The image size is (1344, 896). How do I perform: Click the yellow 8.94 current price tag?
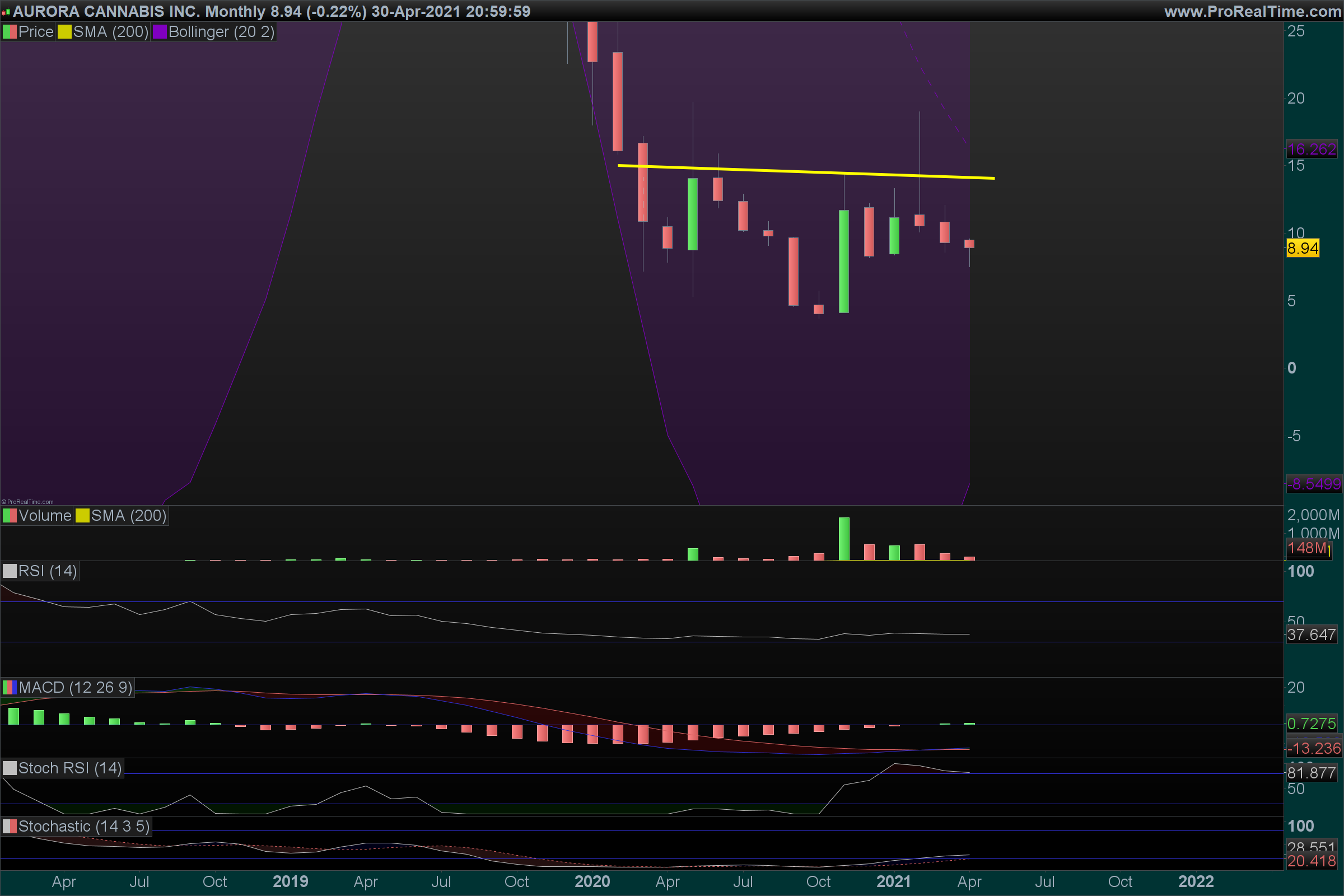pyautogui.click(x=1303, y=249)
